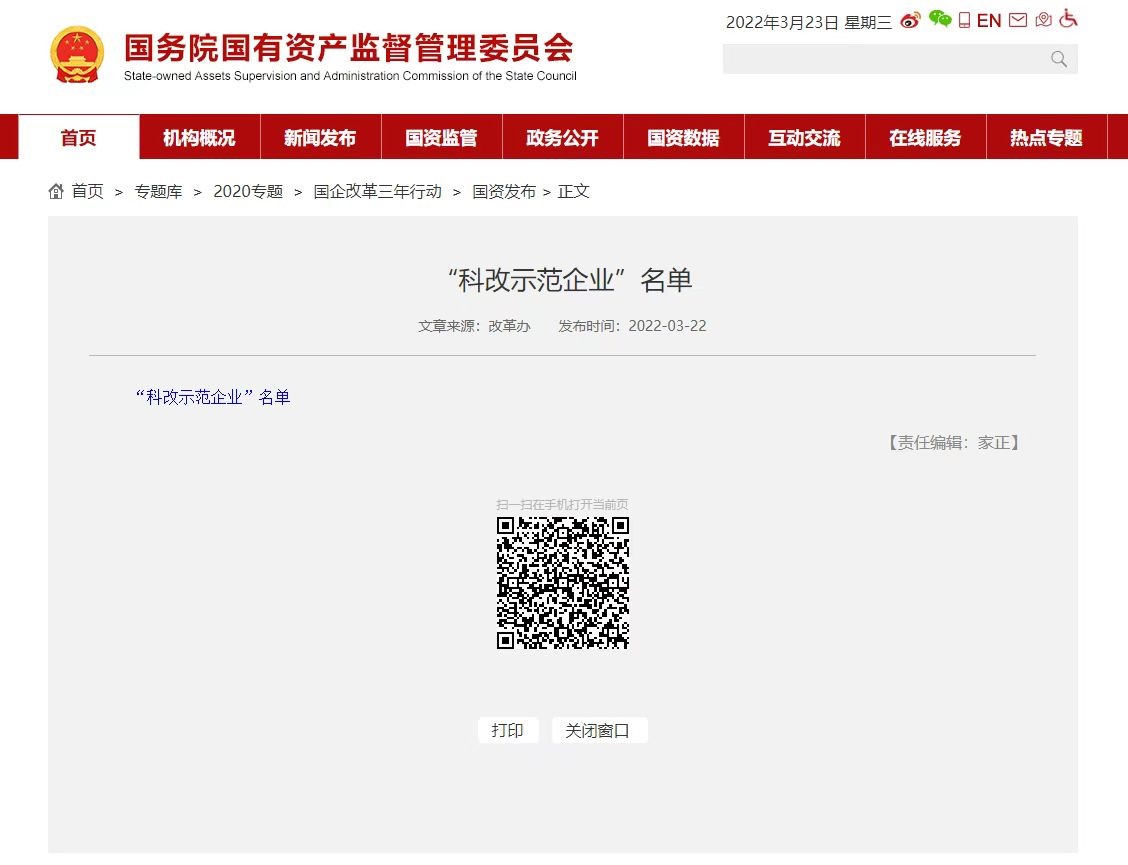
Task: Open the Weibo social media icon
Action: [x=910, y=21]
